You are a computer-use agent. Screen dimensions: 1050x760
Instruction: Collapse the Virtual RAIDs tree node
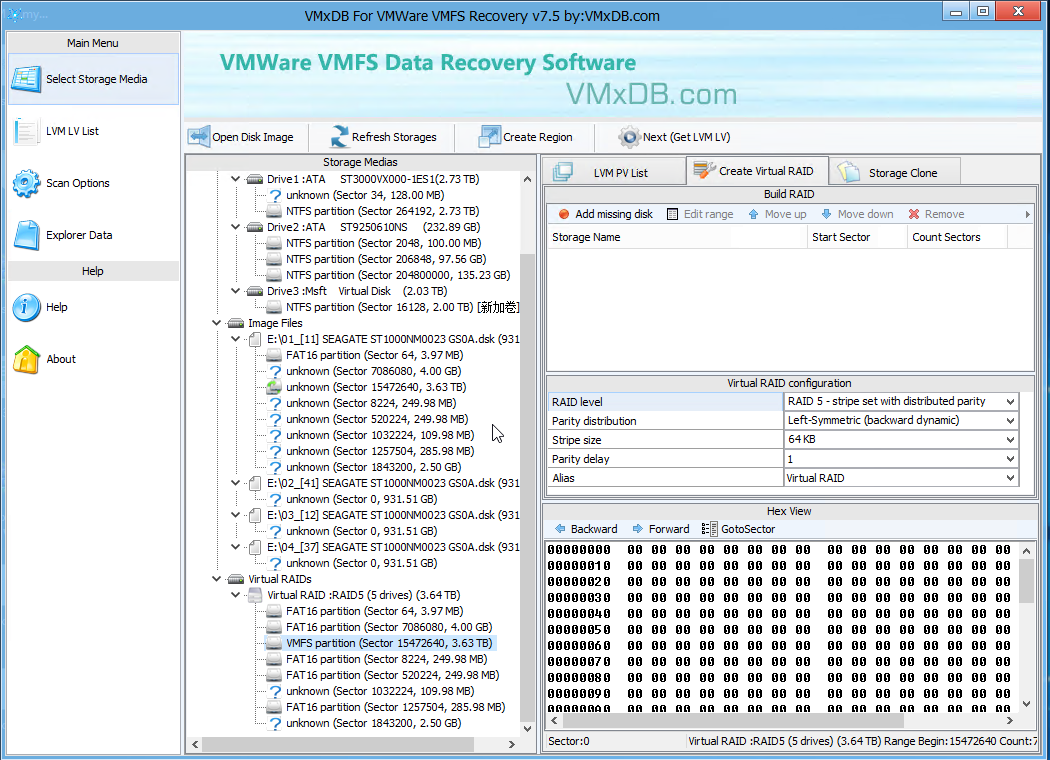216,579
